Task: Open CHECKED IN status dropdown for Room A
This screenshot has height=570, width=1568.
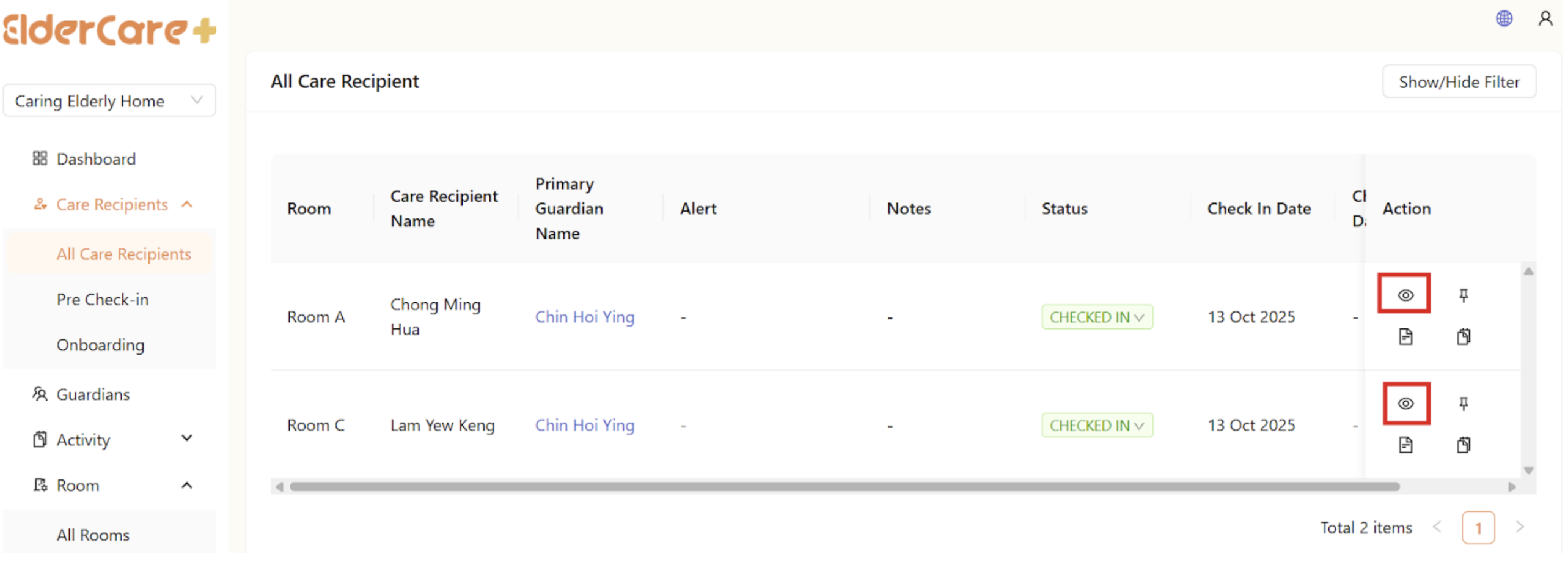Action: point(1096,317)
